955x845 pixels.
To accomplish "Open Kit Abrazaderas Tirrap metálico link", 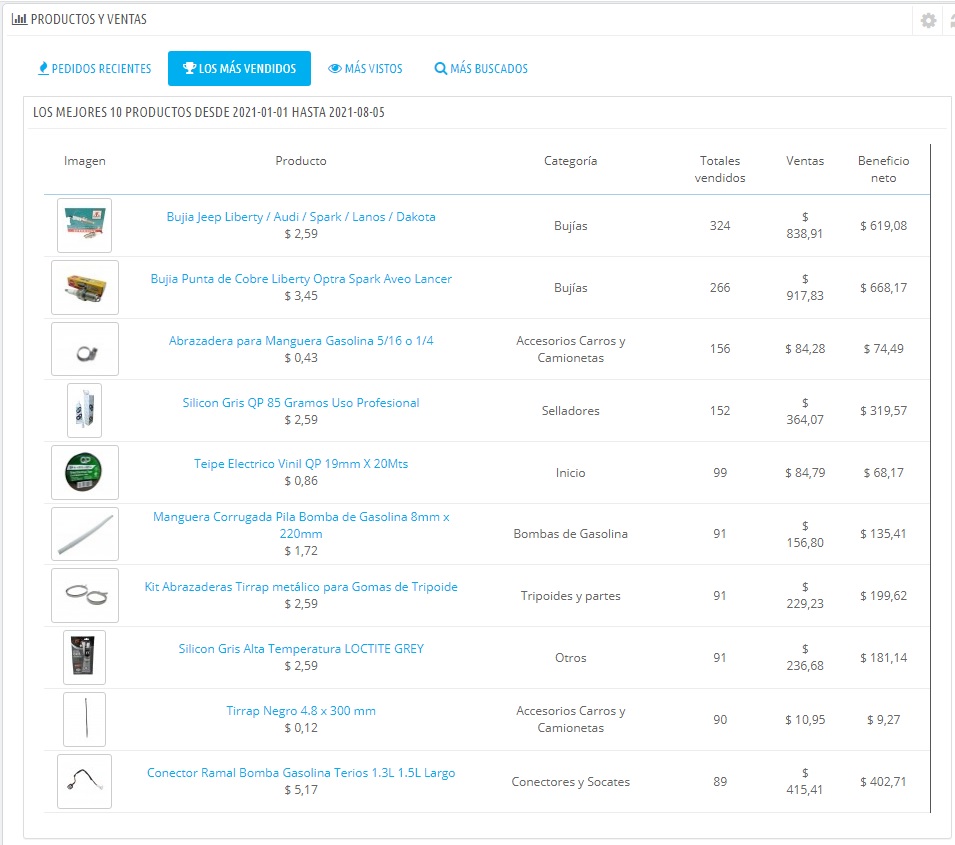I will (301, 587).
